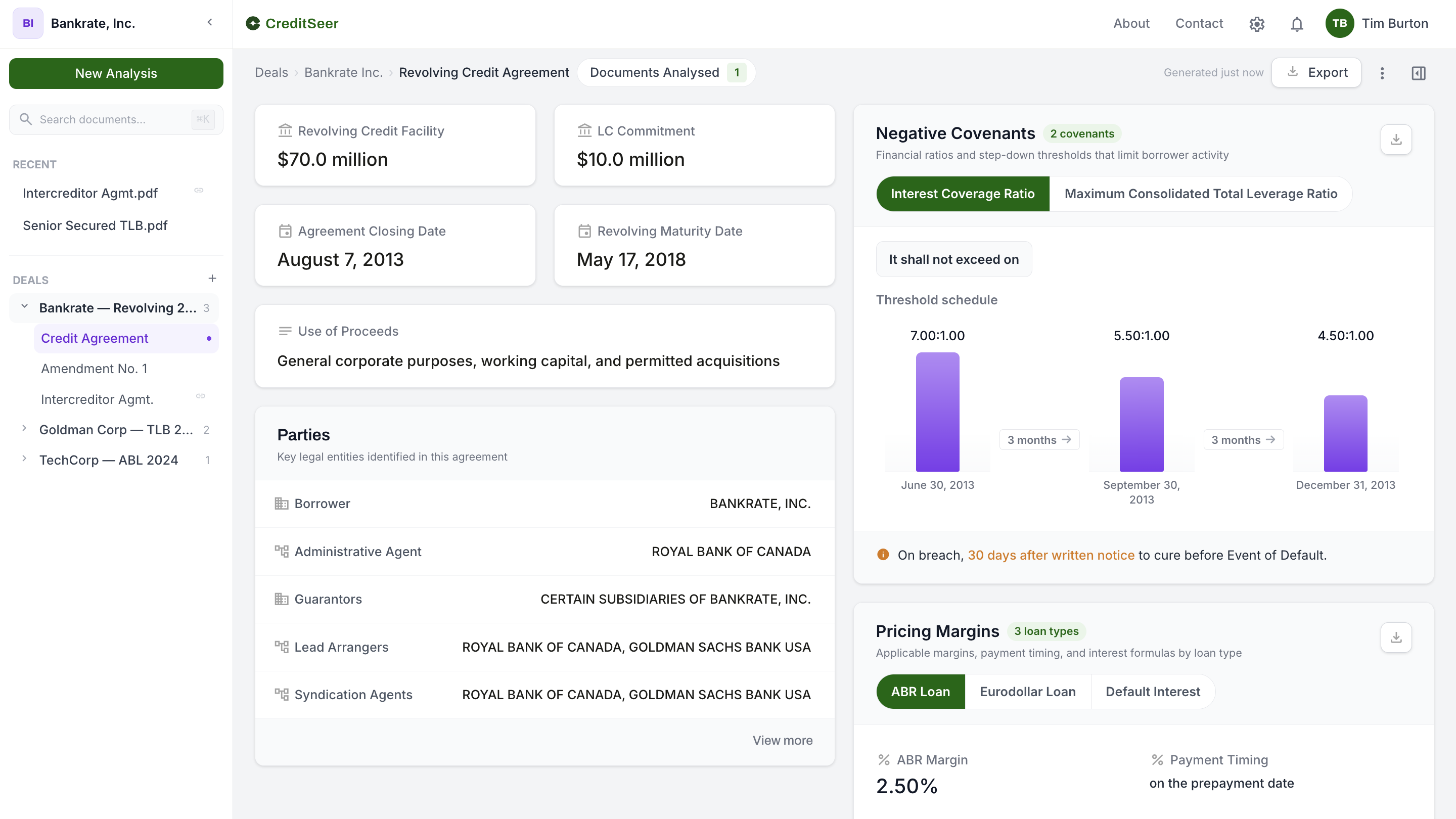Open the About menu item
The height and width of the screenshot is (819, 1456).
point(1131,23)
